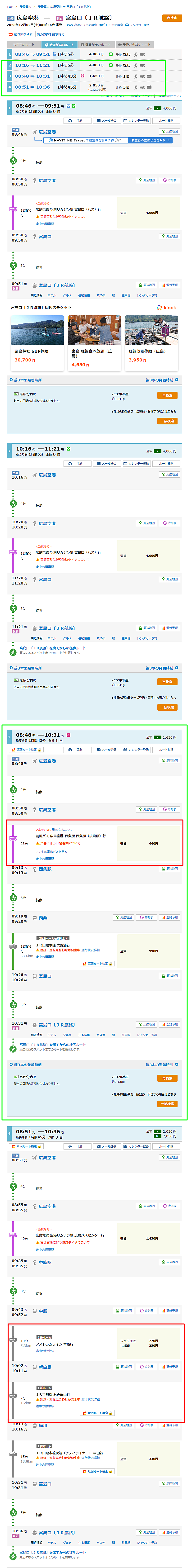Open the 牡蠣収穫体験 ticket thumbnail
Viewport: 192px width, 1568px height.
point(151,331)
